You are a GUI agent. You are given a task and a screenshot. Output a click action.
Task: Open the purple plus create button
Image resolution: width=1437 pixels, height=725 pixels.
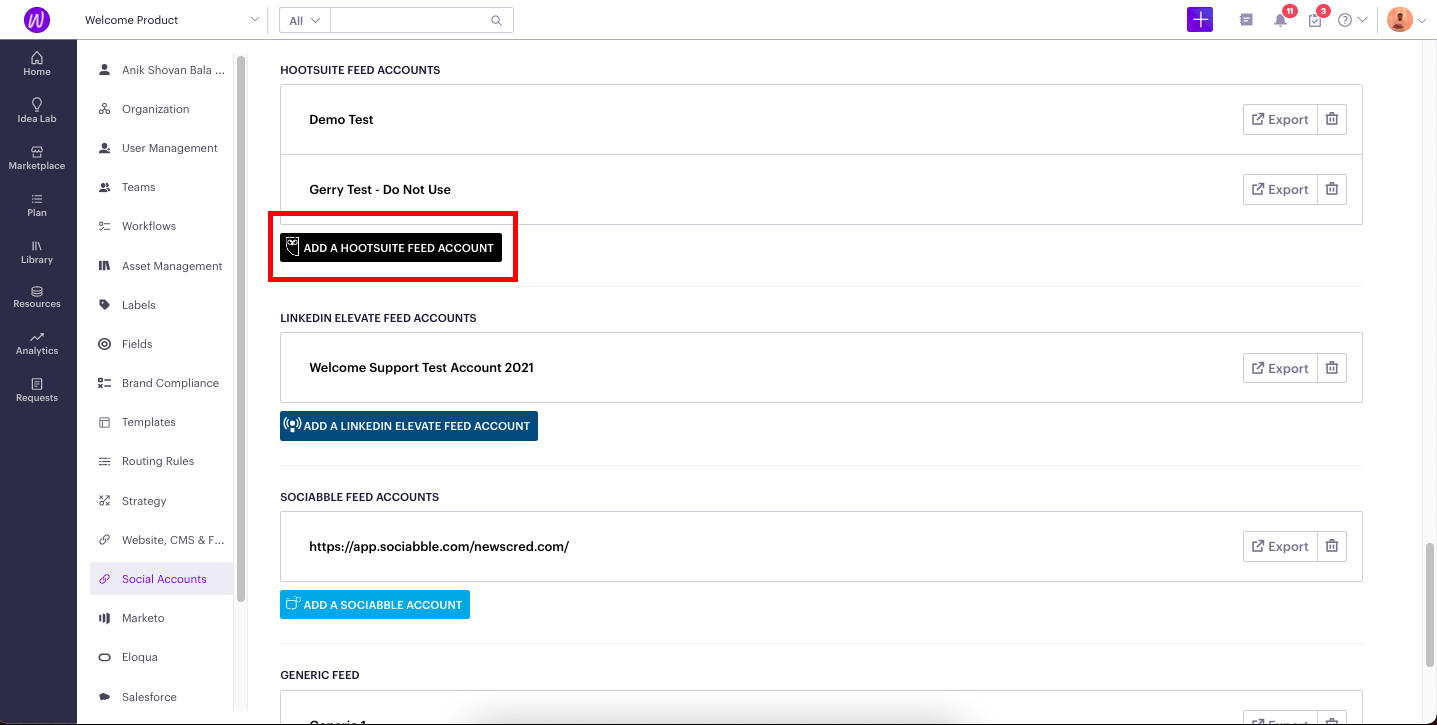pyautogui.click(x=1200, y=20)
